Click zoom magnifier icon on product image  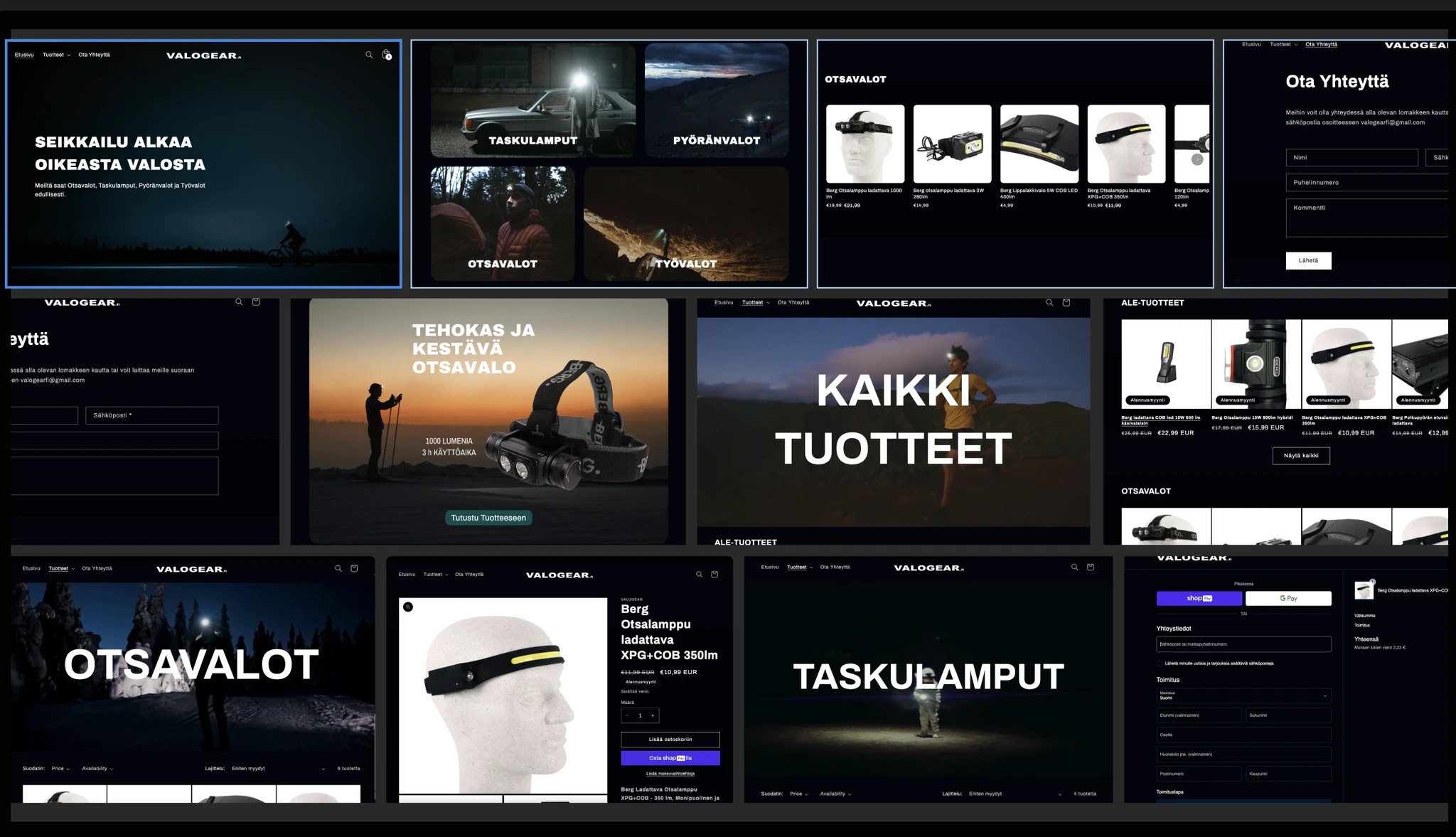[x=408, y=607]
